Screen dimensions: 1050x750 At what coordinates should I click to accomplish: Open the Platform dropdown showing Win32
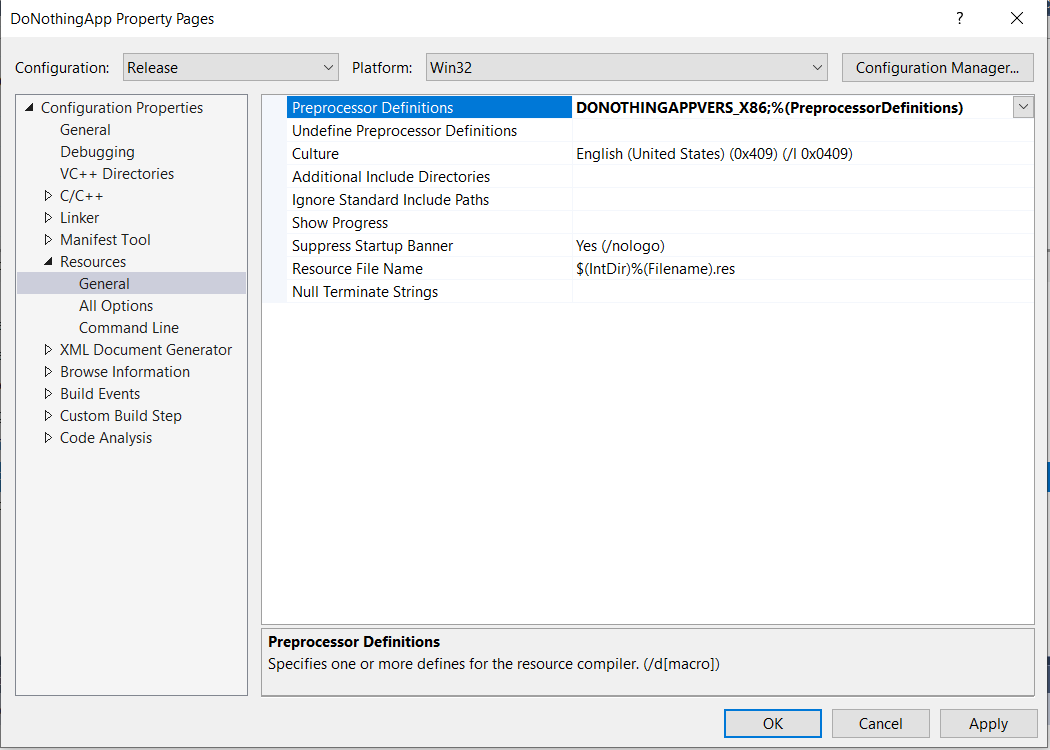point(627,68)
